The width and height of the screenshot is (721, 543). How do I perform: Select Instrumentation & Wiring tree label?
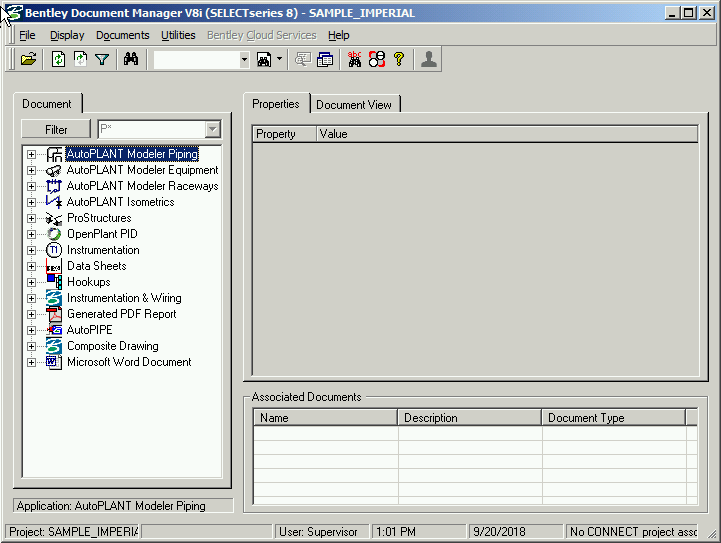124,298
